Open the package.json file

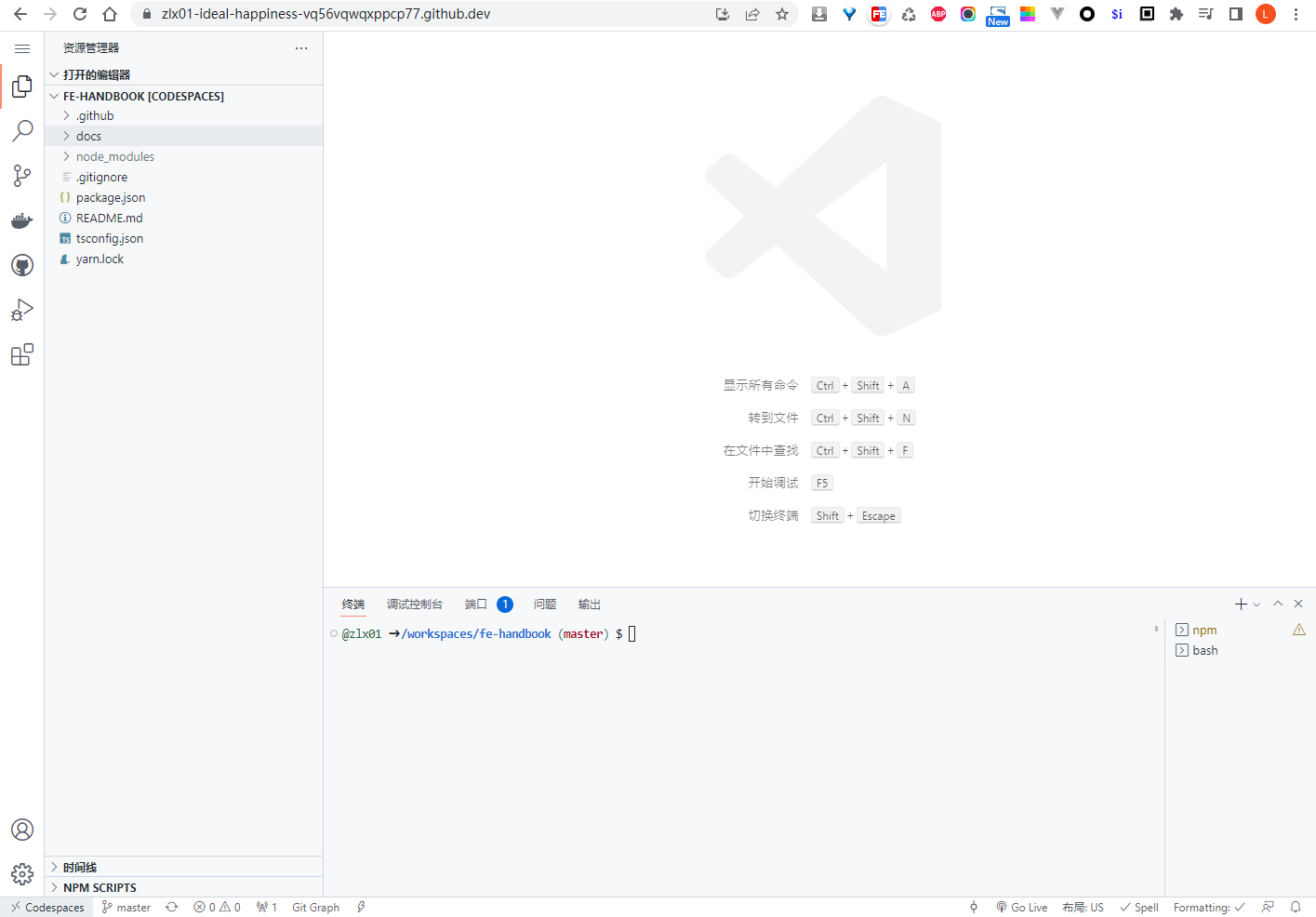[x=184, y=198]
